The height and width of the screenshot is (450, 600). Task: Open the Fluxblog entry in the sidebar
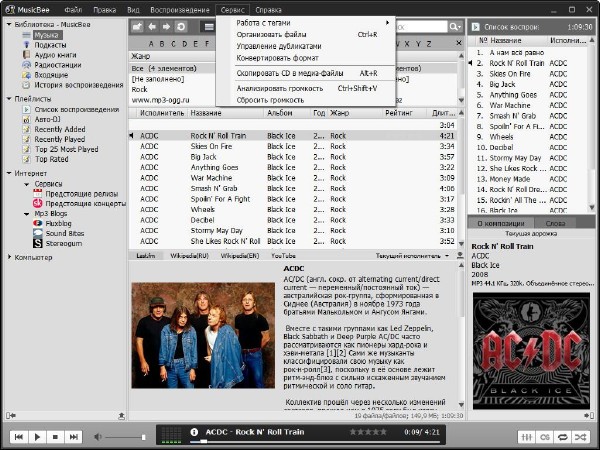click(x=58, y=222)
